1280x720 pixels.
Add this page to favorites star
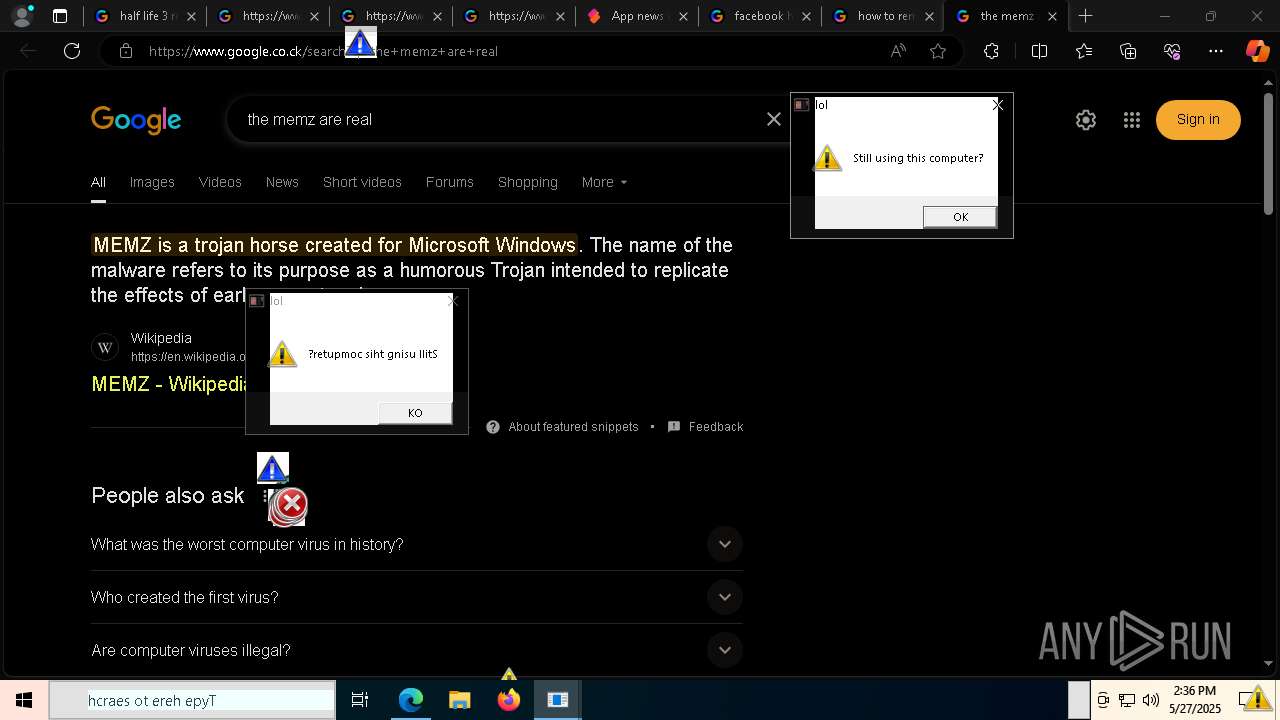[x=938, y=51]
